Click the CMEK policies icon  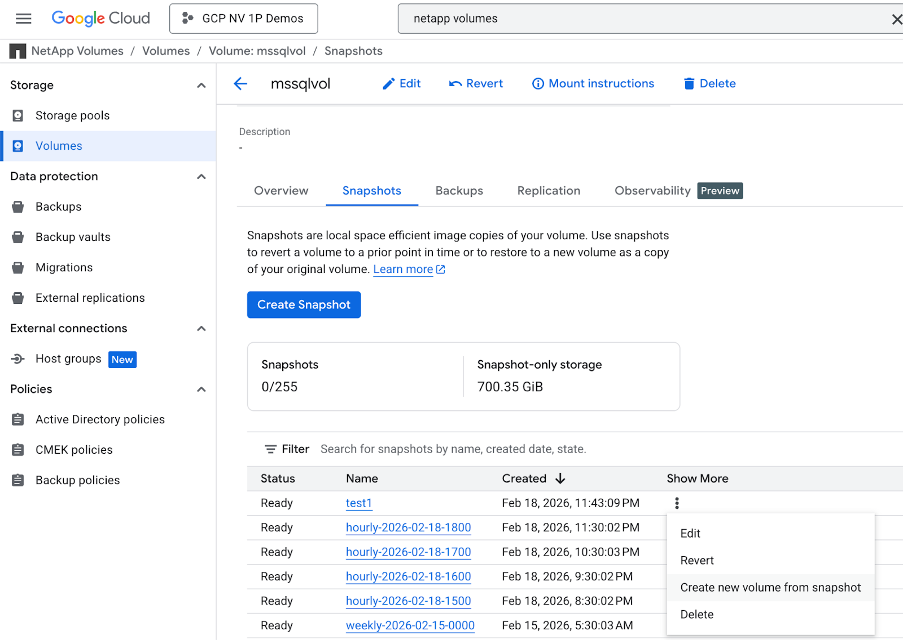coord(18,450)
